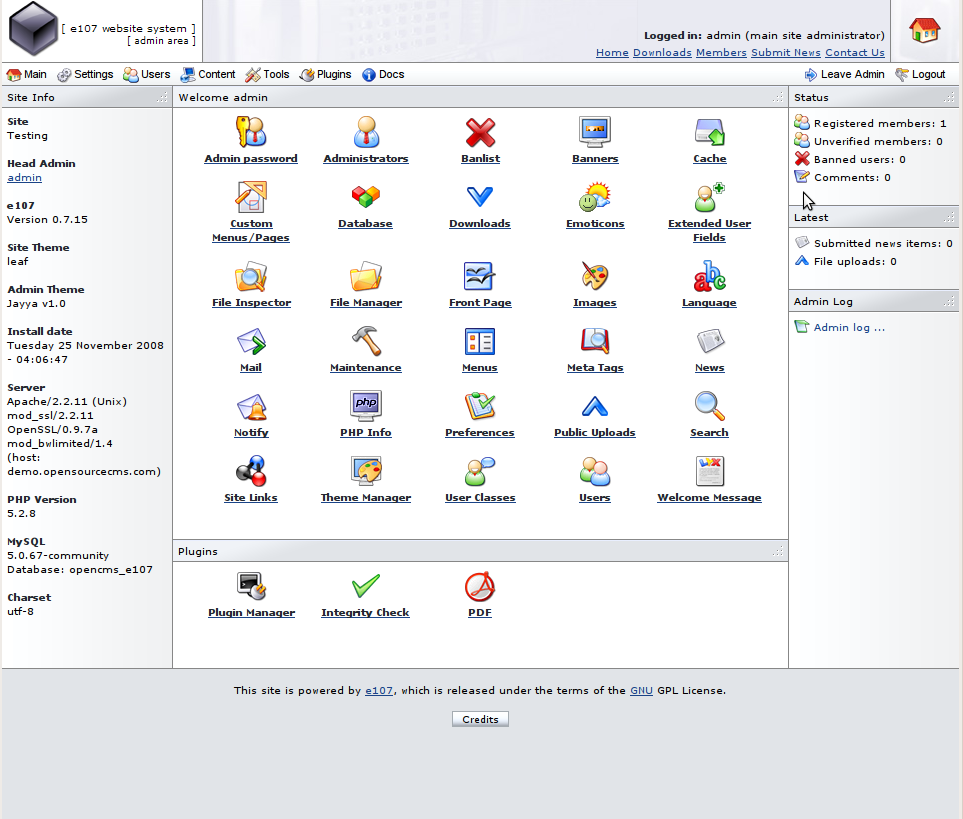Open the admin head admin link

[25, 177]
